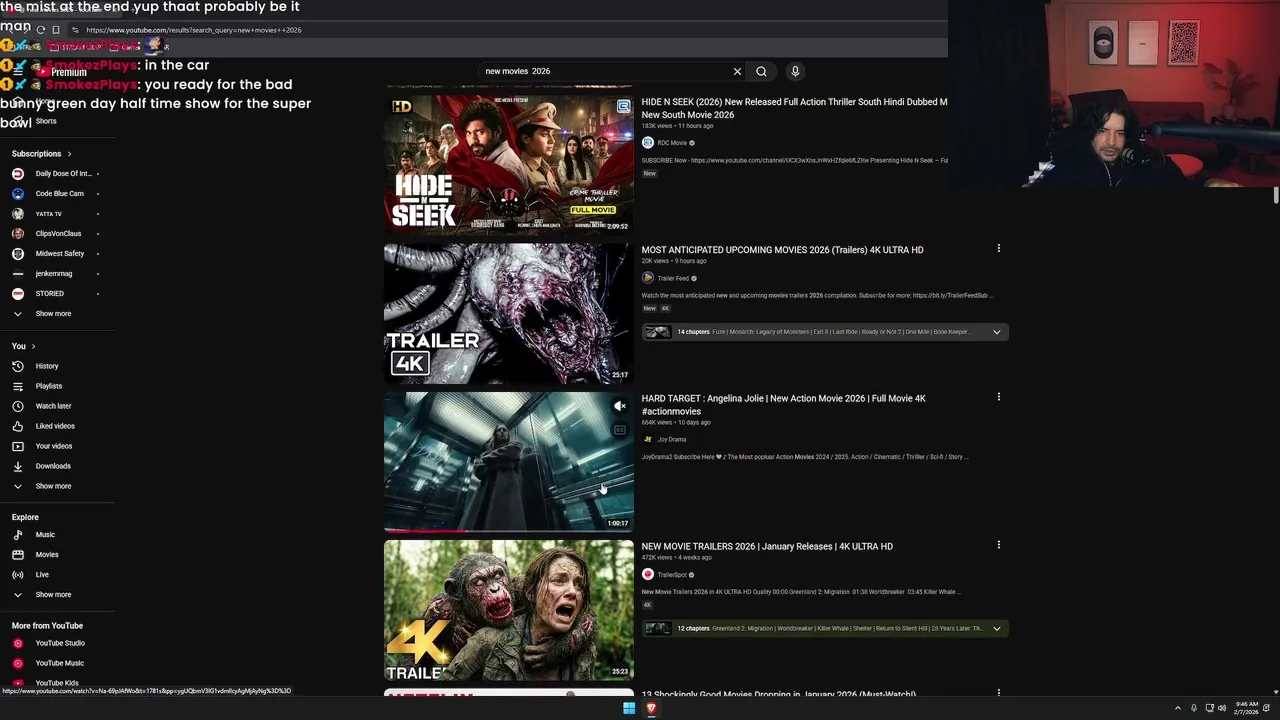The width and height of the screenshot is (1280, 720).
Task: Click the Brave browser taskbar icon
Action: pos(651,708)
